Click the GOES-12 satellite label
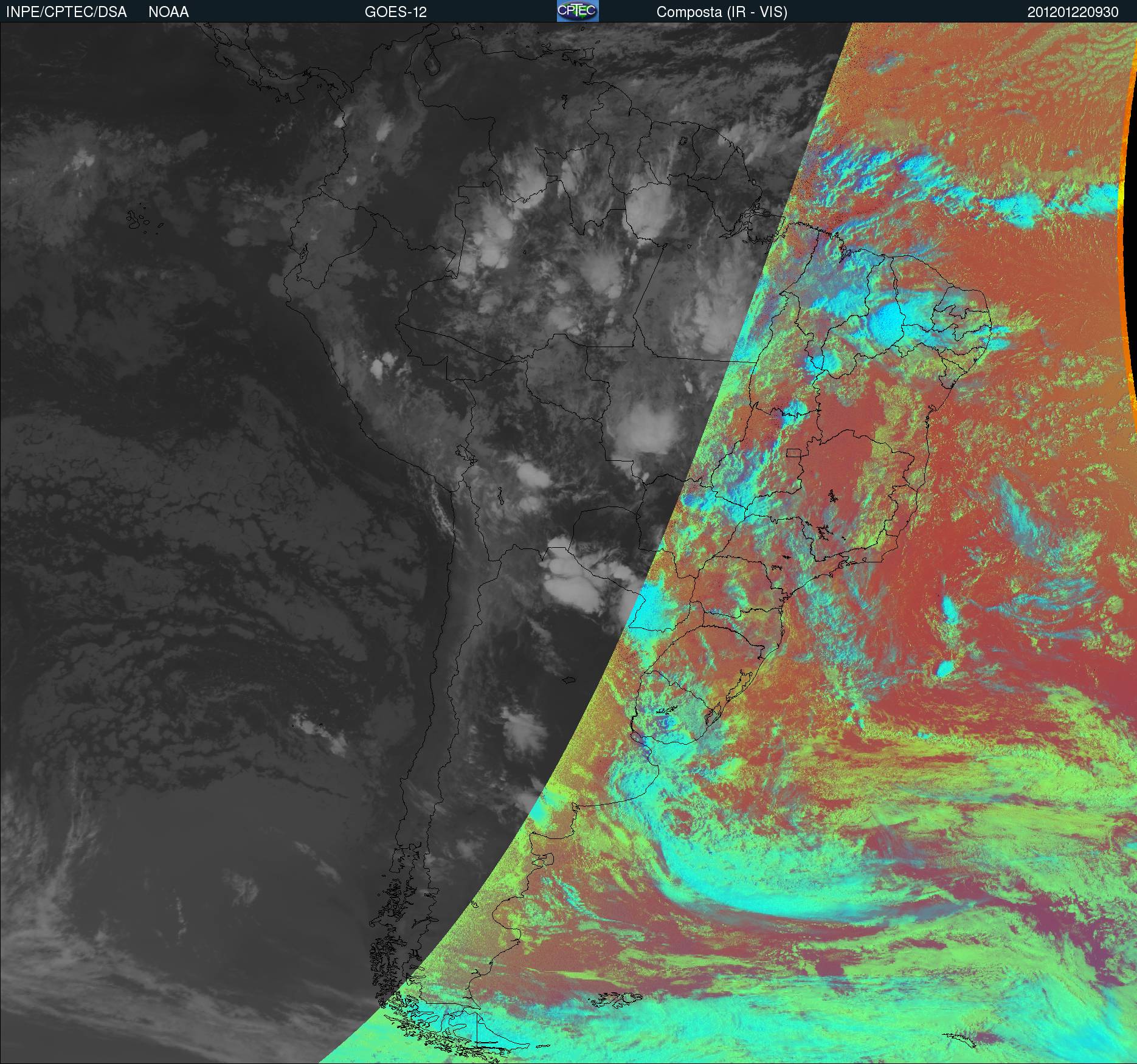The width and height of the screenshot is (1137, 1064). (396, 12)
